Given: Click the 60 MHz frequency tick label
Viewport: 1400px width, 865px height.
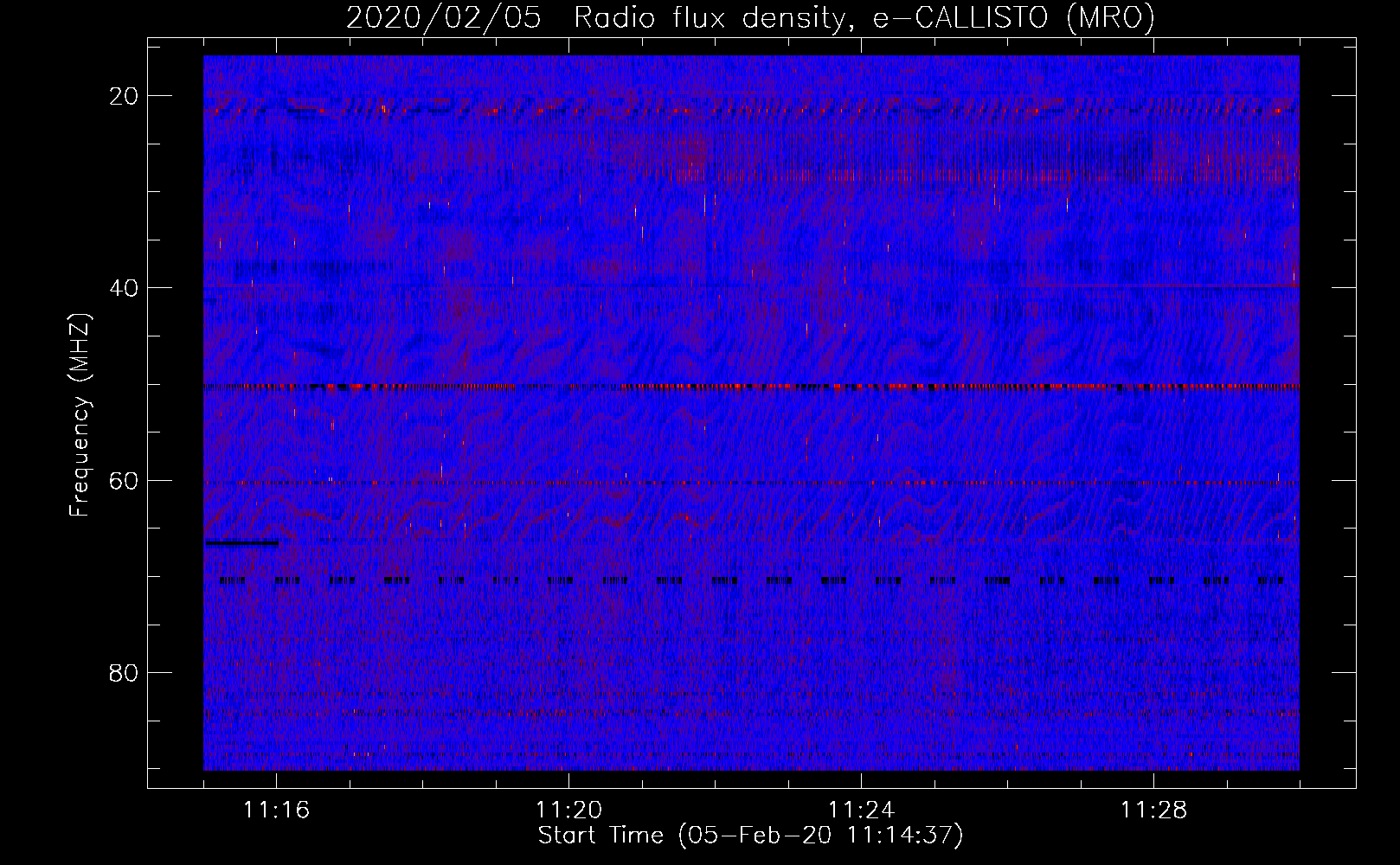Looking at the screenshot, I should [125, 480].
